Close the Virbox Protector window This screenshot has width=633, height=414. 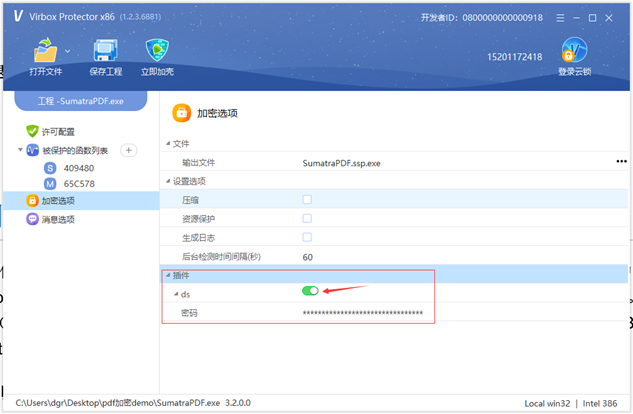click(x=609, y=18)
